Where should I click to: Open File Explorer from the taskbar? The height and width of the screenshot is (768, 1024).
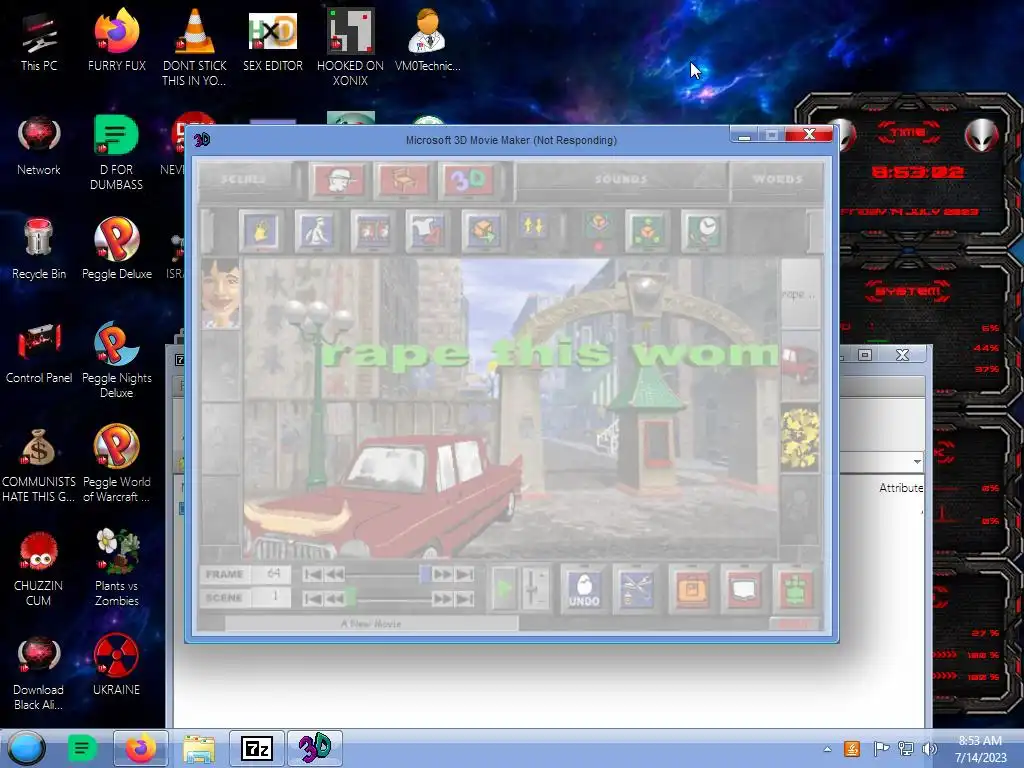tap(199, 748)
